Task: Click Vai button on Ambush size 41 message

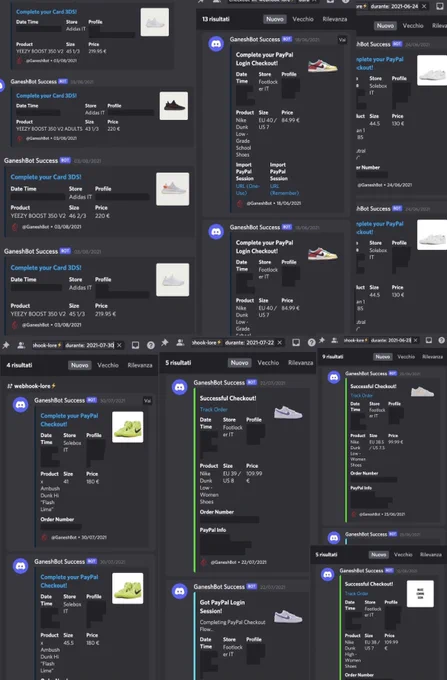Action: [x=147, y=401]
